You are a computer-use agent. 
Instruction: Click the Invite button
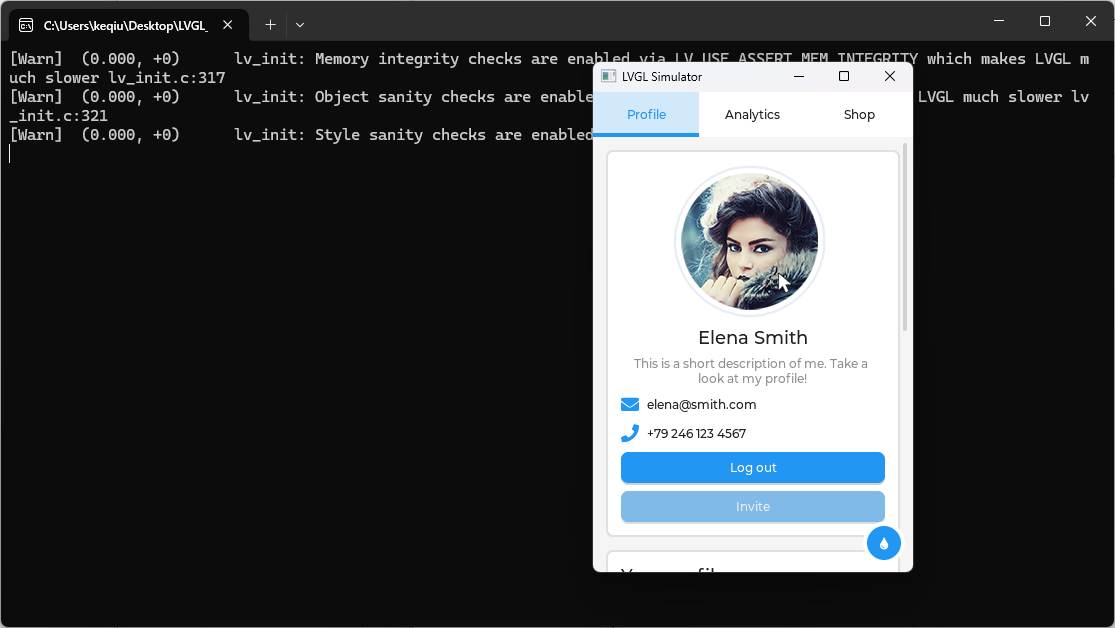pos(752,507)
